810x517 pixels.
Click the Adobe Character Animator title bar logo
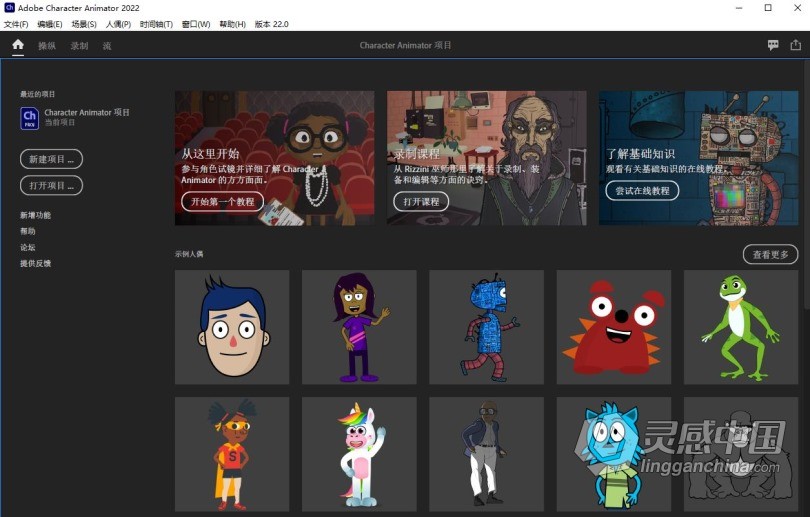coord(9,8)
